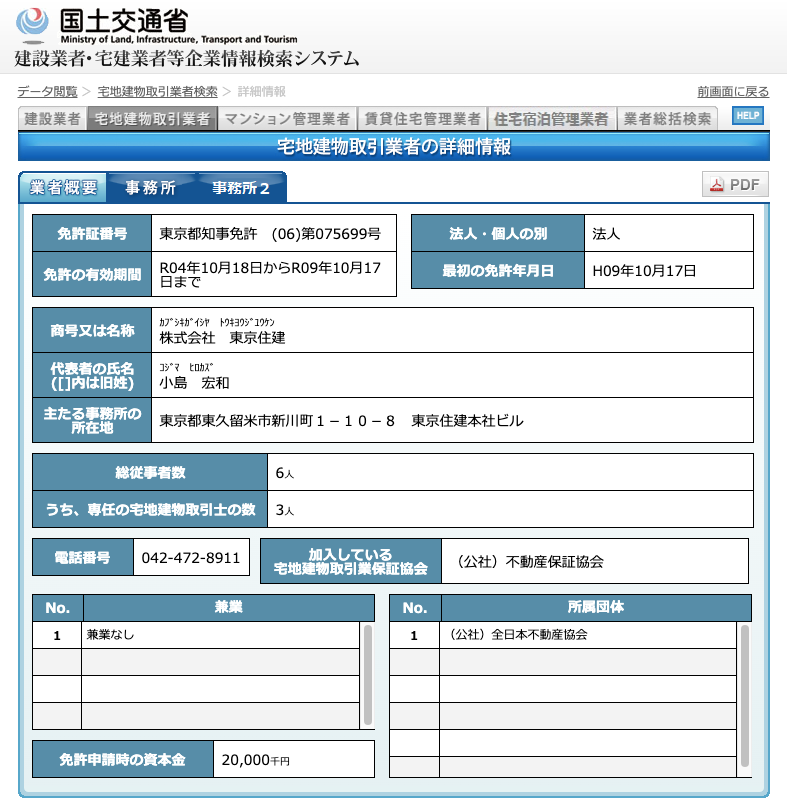The height and width of the screenshot is (804, 787).
Task: Click the 宅地建物取引業者検索 breadcrumb link
Action: (157, 91)
